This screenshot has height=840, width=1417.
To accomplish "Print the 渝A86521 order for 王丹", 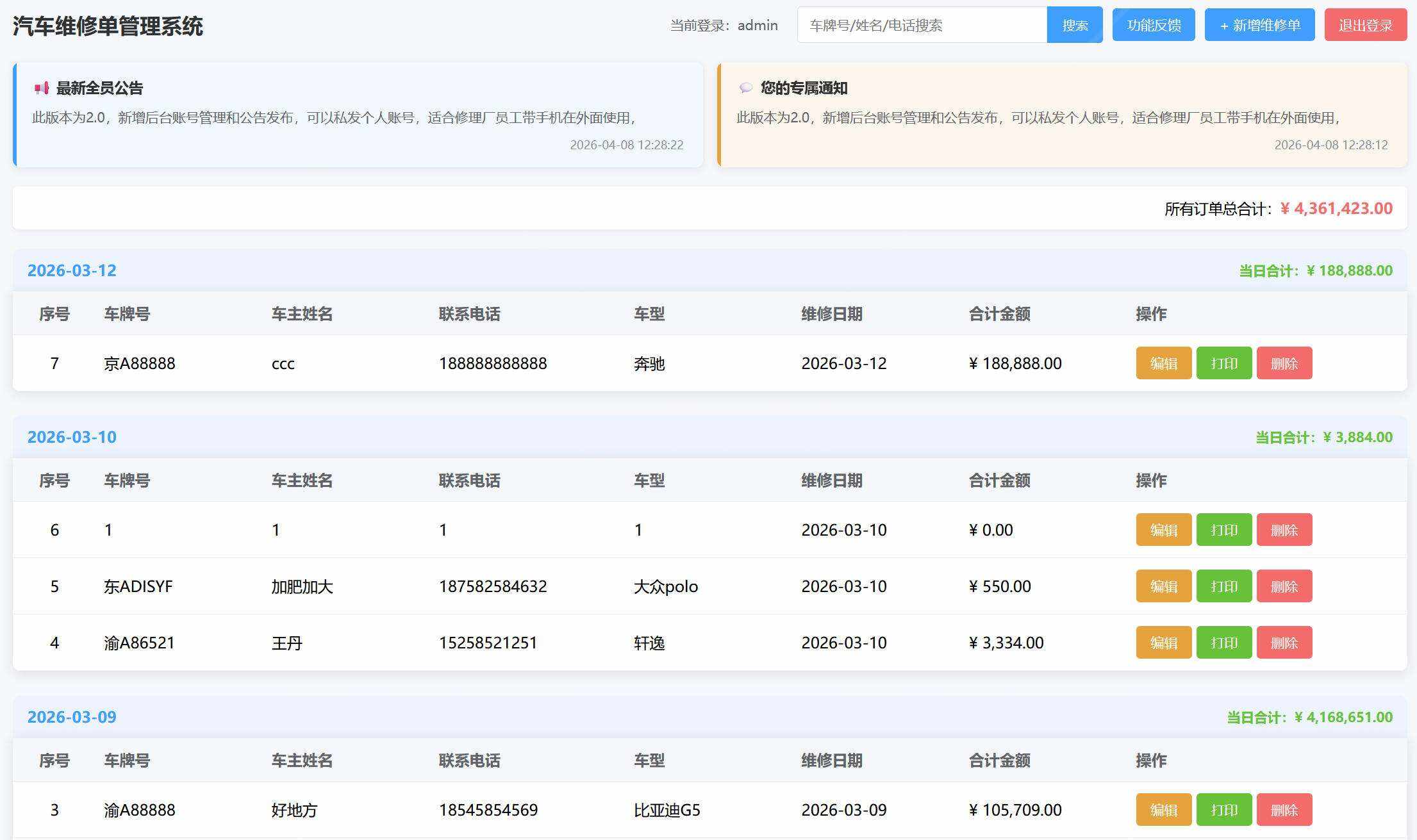I will point(1224,642).
